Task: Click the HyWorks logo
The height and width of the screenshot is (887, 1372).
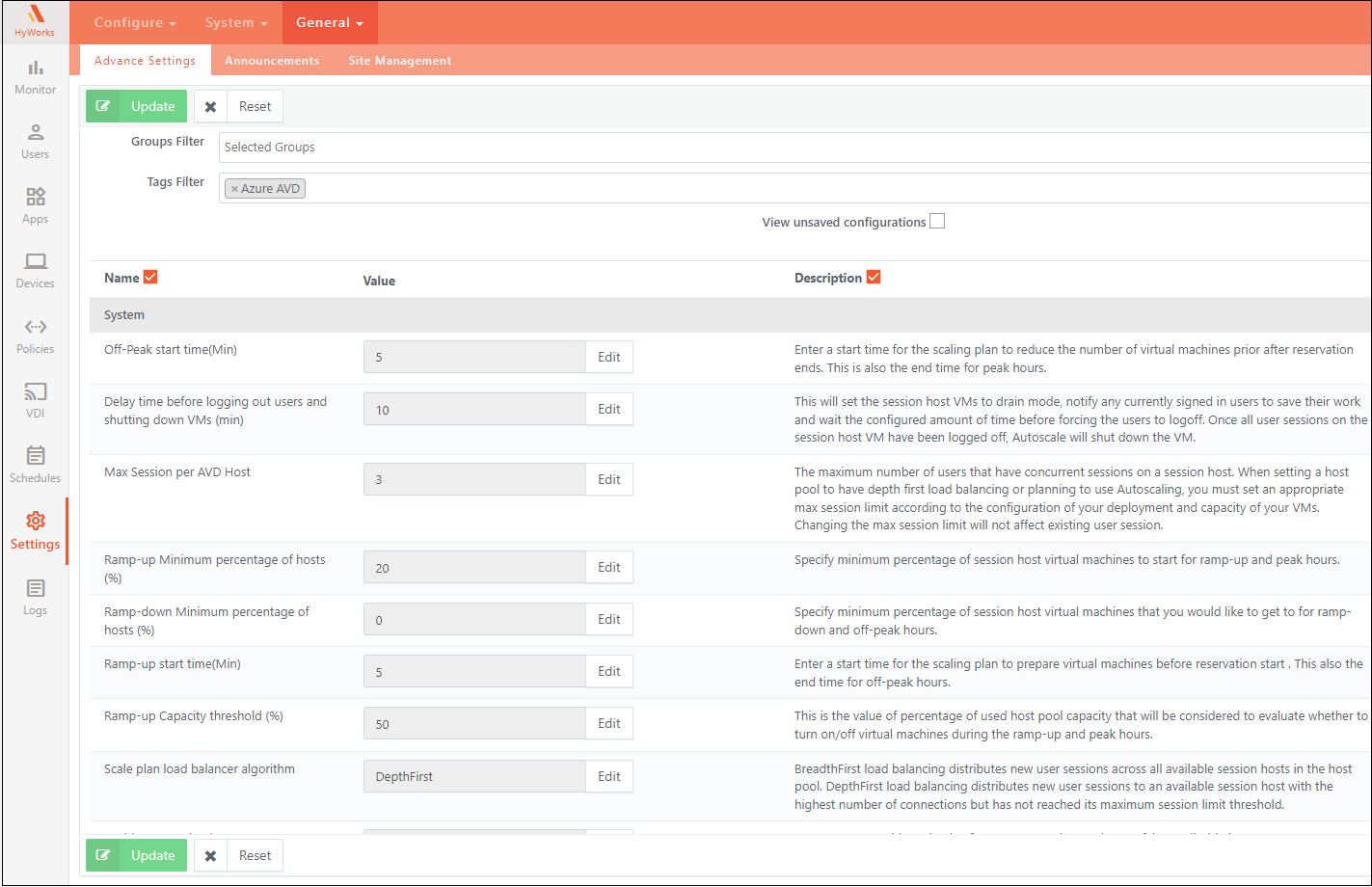Action: click(x=35, y=20)
